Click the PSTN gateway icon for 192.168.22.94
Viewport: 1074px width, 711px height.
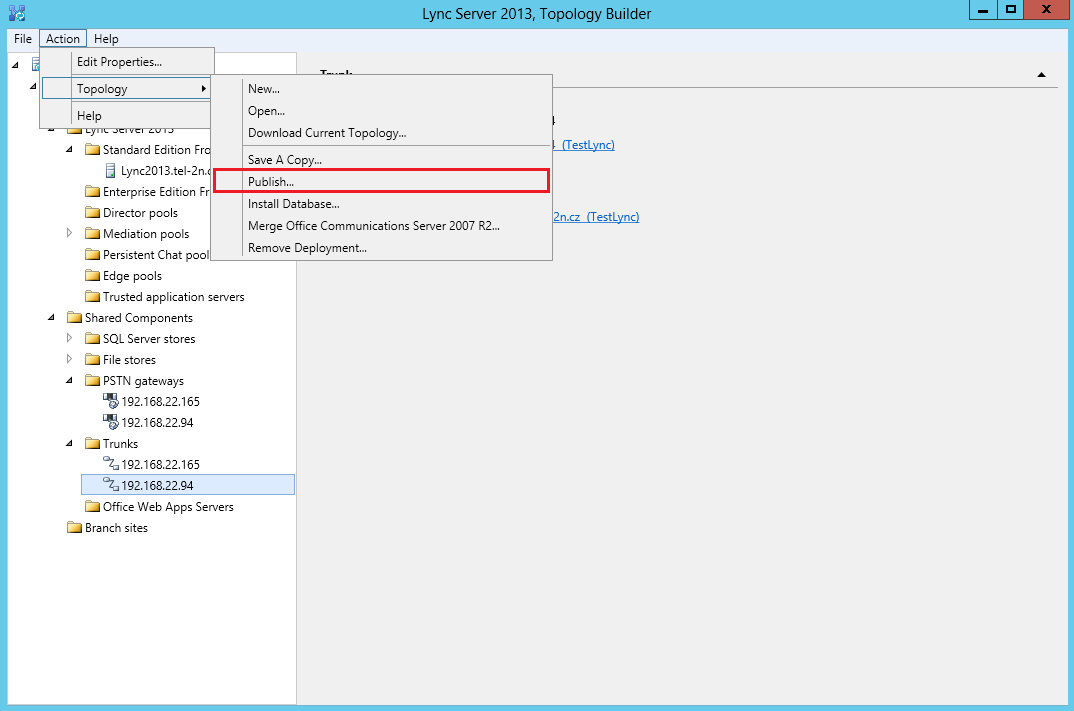[110, 422]
